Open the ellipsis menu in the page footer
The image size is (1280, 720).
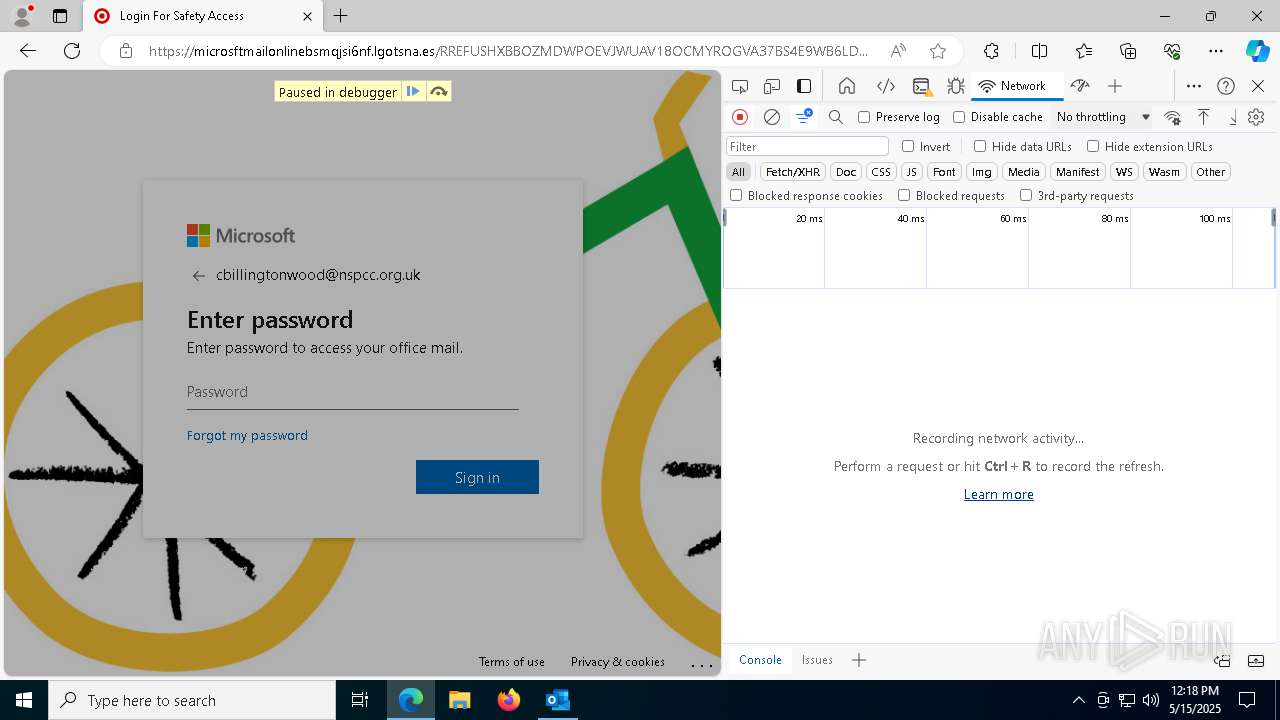[x=702, y=664]
